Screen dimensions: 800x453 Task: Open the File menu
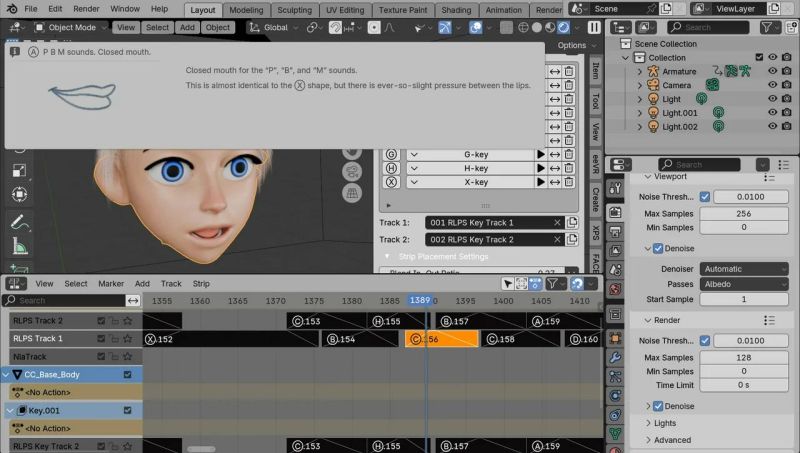pos(31,9)
